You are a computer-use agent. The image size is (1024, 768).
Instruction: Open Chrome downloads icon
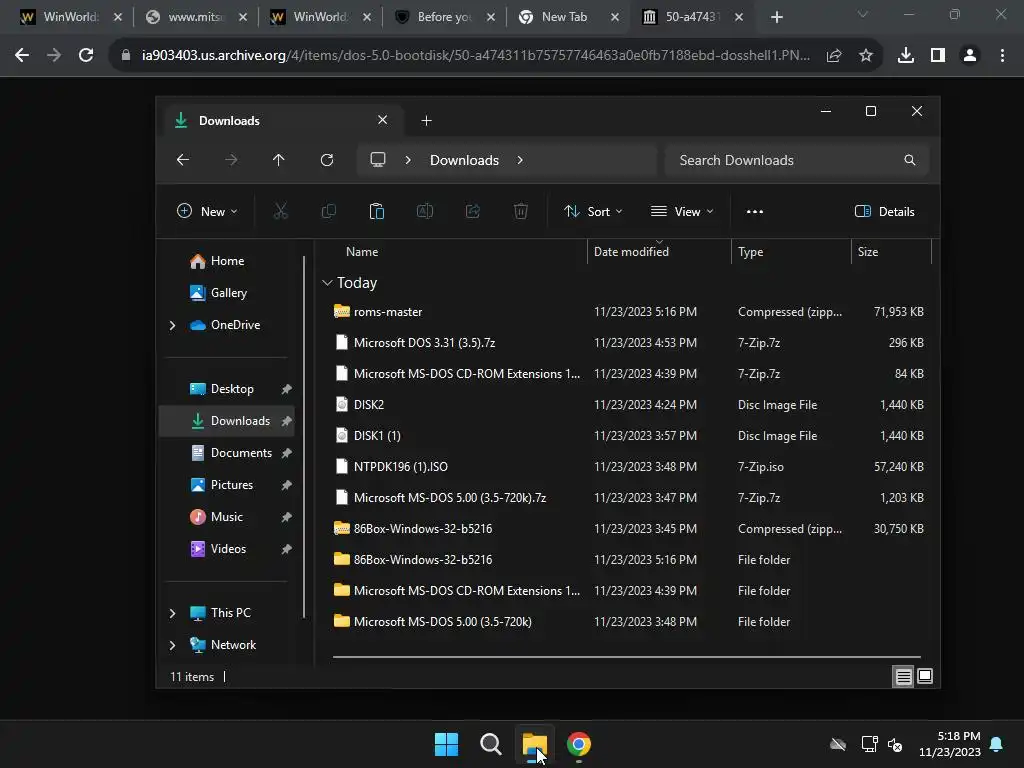tap(906, 56)
